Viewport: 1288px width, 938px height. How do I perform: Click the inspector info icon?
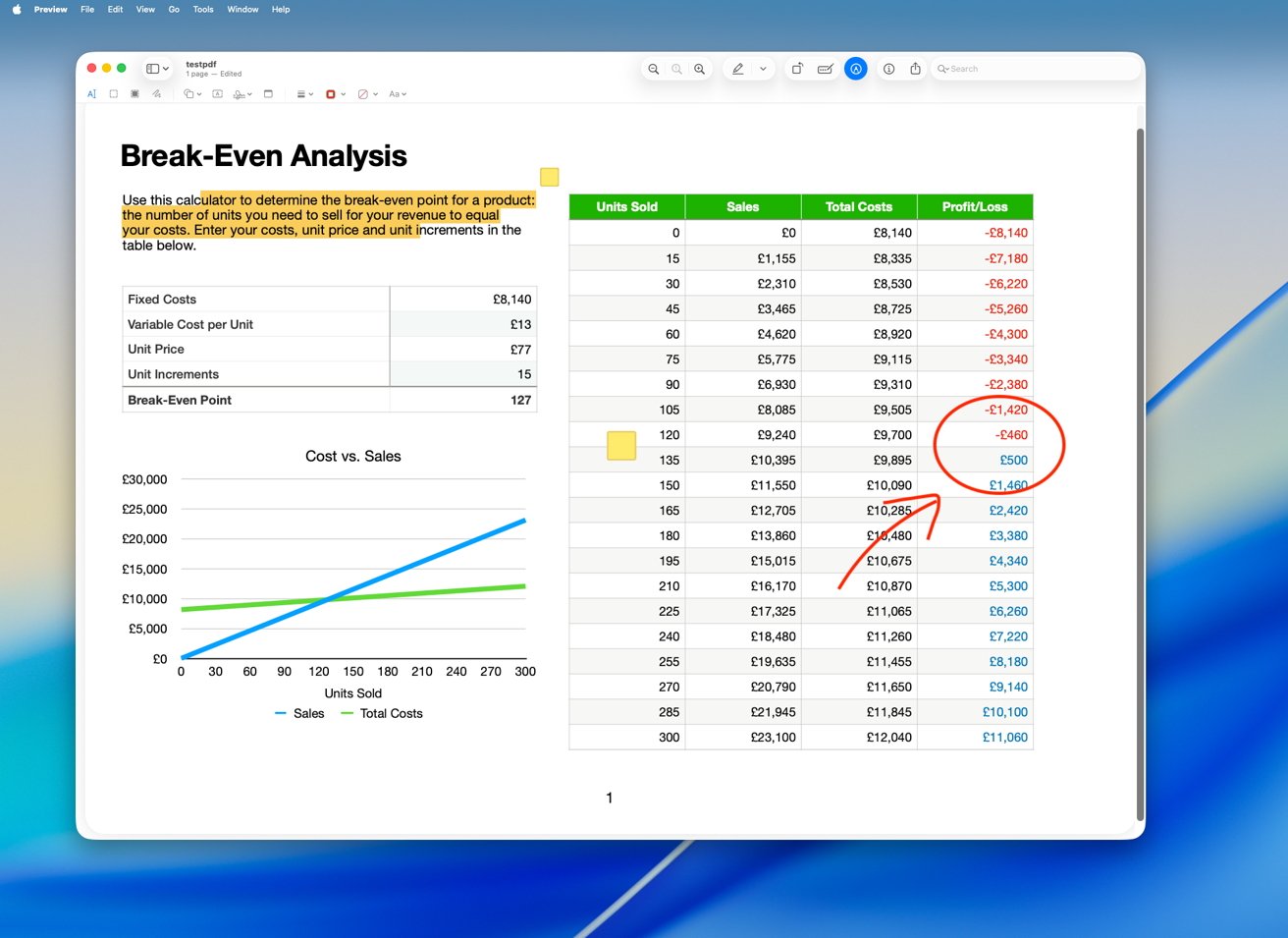888,69
